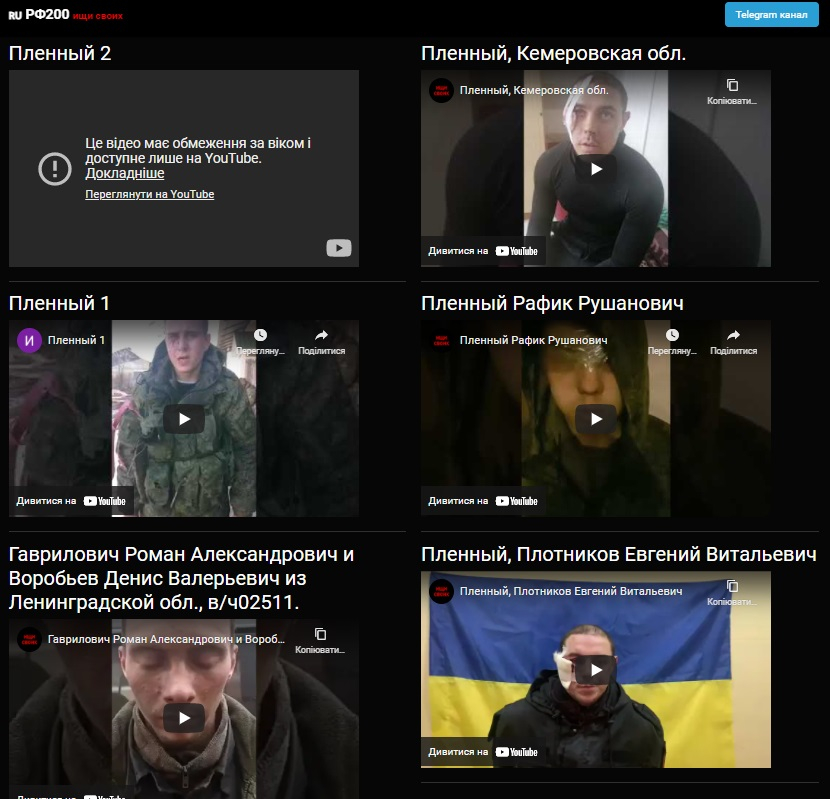Play the Пленный, Кемеровская обл. video
Image resolution: width=830 pixels, height=799 pixels.
coord(596,169)
